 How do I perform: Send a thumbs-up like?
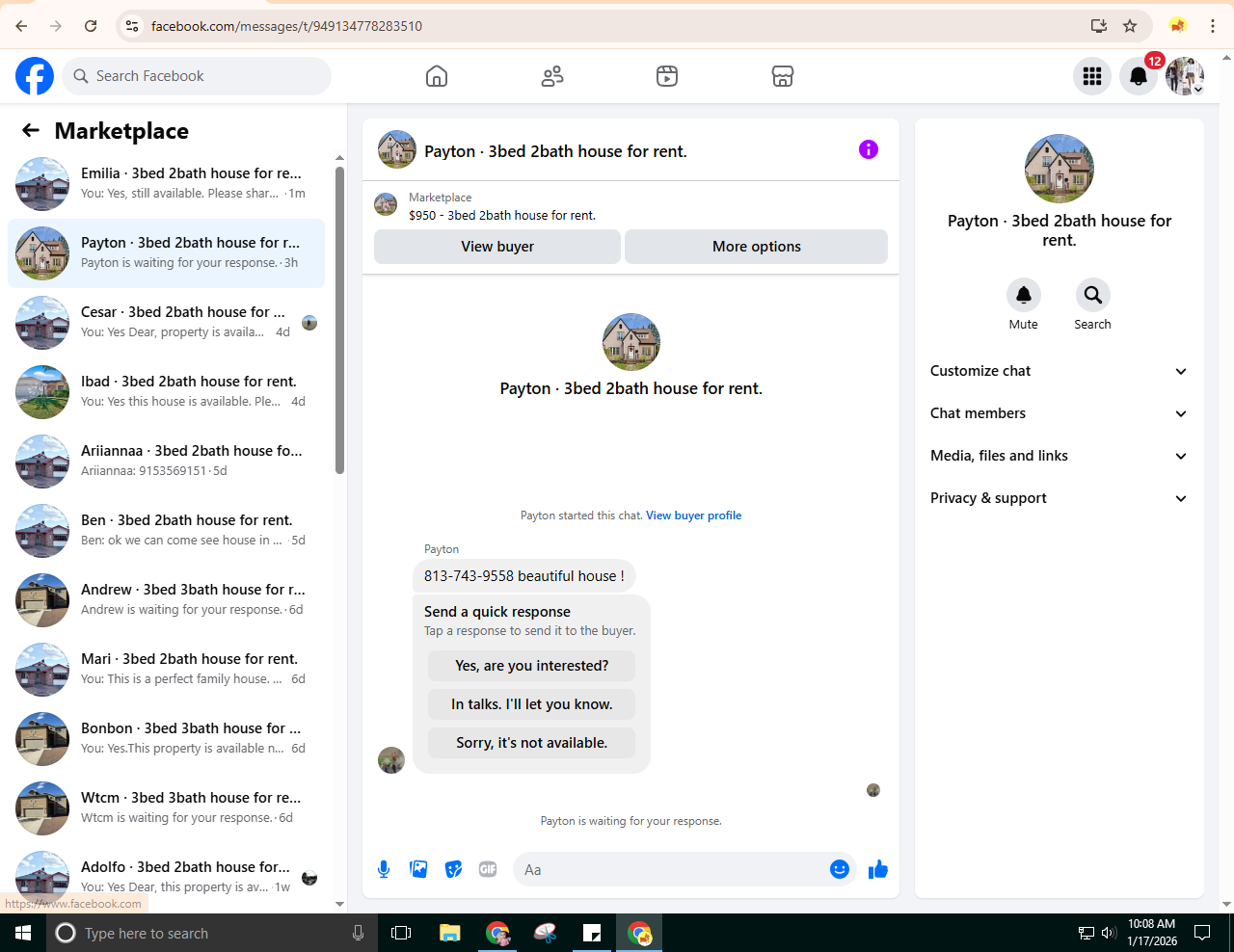878,869
